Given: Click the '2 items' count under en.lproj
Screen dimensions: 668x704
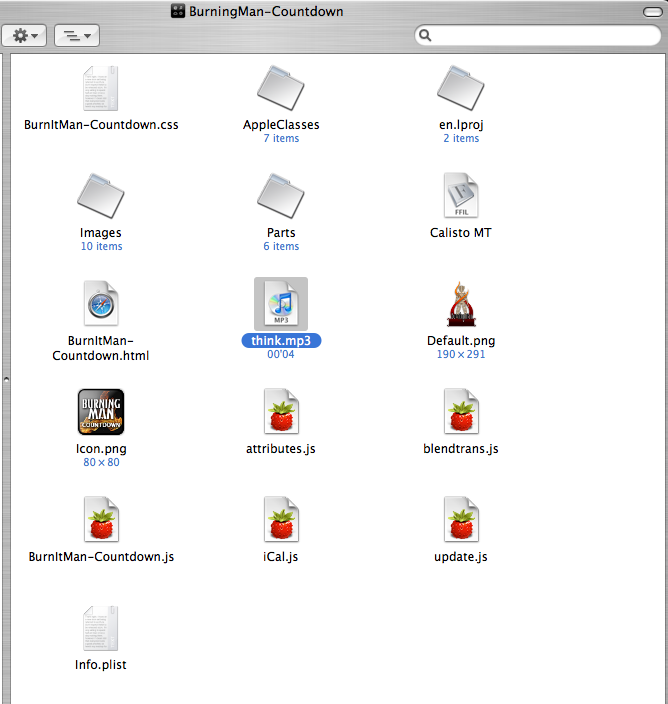Looking at the screenshot, I should click(x=461, y=138).
